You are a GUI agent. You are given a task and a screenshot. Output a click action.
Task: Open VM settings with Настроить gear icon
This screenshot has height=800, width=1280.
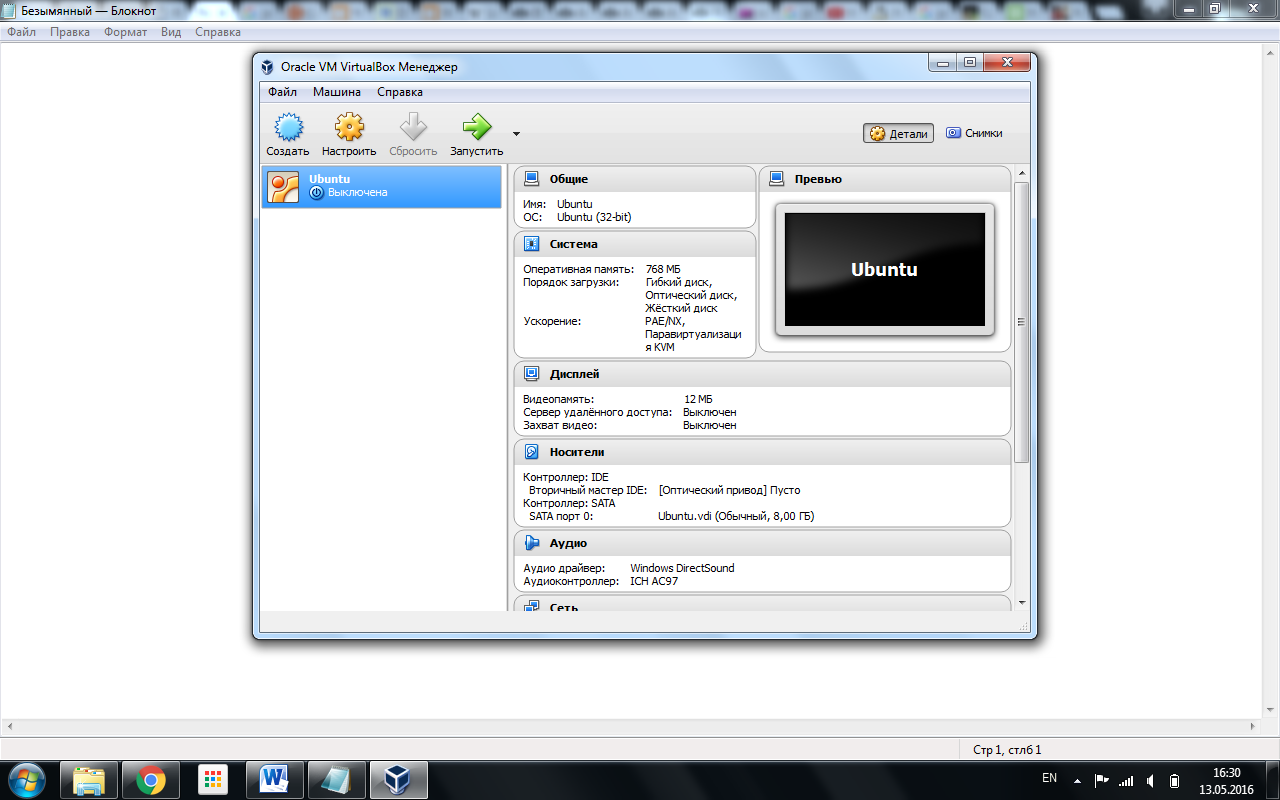point(349,127)
